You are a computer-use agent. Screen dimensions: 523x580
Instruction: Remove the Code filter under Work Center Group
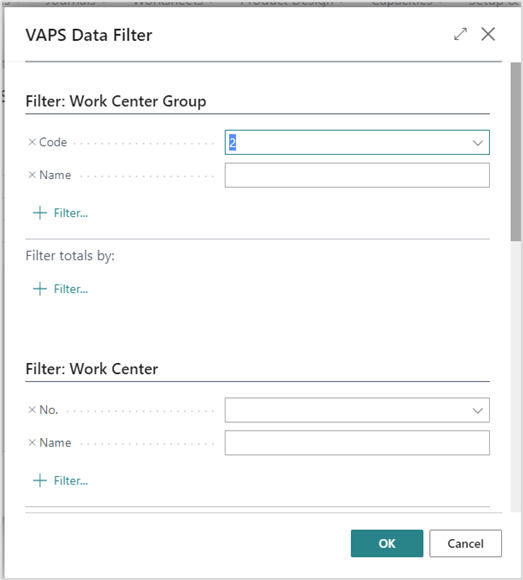[32, 142]
